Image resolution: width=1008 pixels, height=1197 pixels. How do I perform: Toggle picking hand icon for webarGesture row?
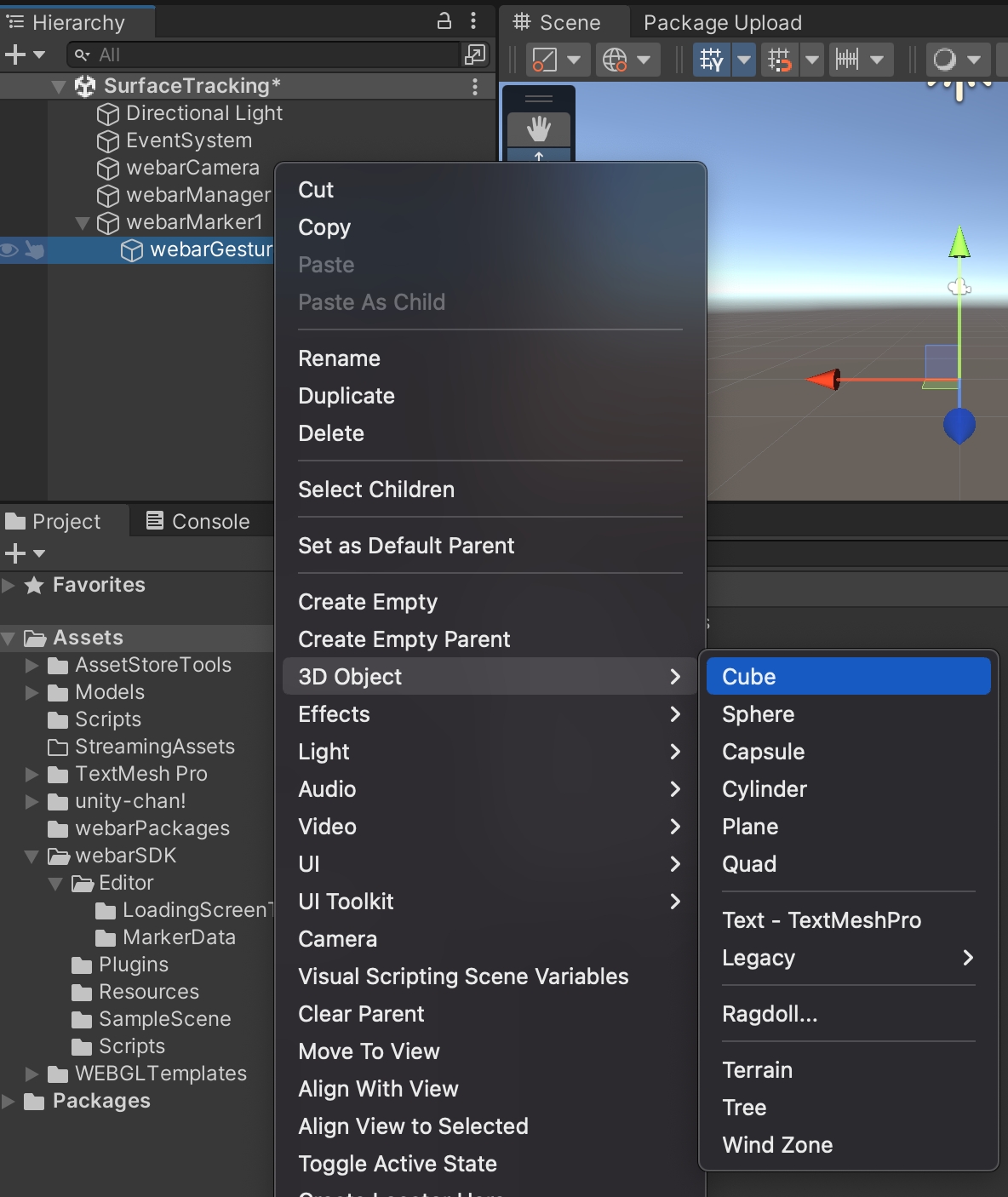click(x=35, y=249)
